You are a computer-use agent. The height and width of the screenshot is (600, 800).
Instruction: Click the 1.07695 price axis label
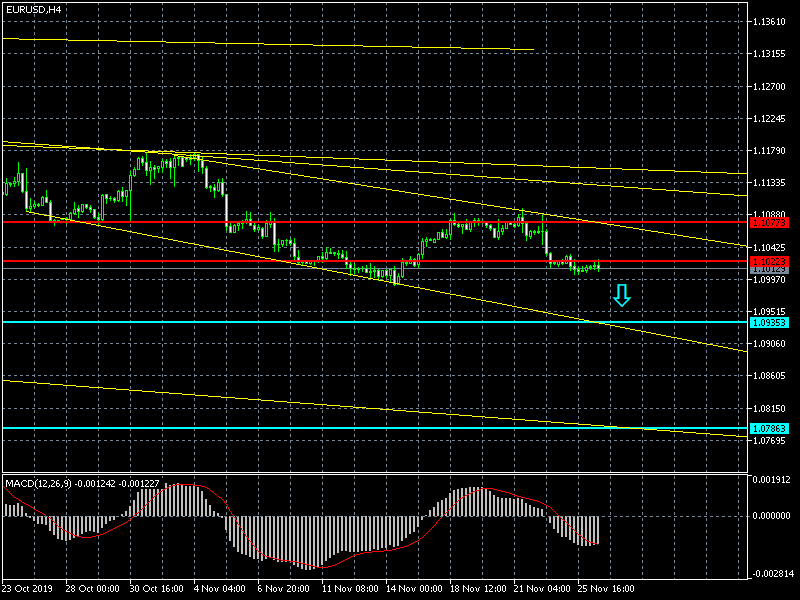[769, 440]
